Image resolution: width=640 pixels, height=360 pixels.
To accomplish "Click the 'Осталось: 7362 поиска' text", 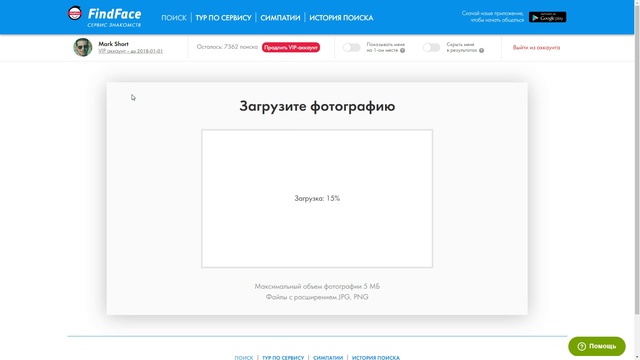I will 227,47.
